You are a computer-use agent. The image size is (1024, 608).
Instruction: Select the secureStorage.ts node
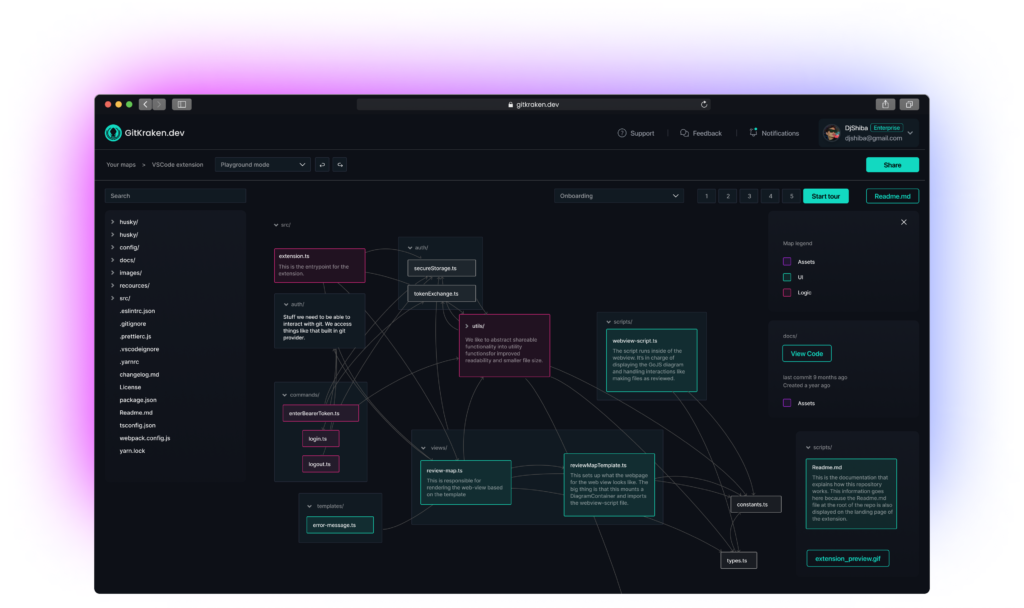point(441,268)
